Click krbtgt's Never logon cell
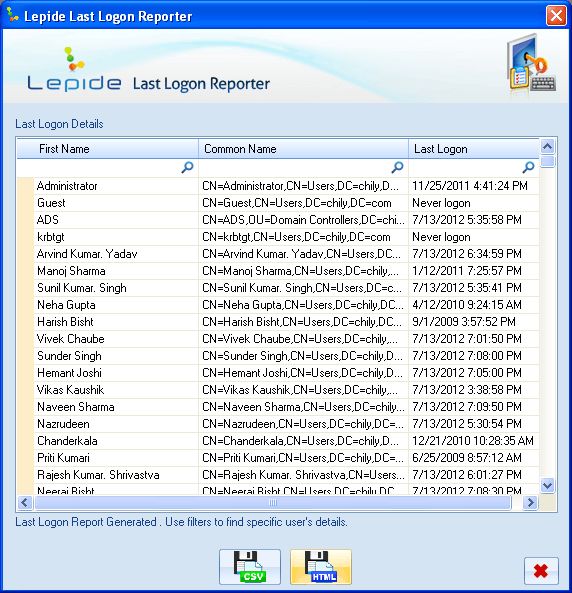Viewport: 572px width, 593px height. [x=474, y=237]
